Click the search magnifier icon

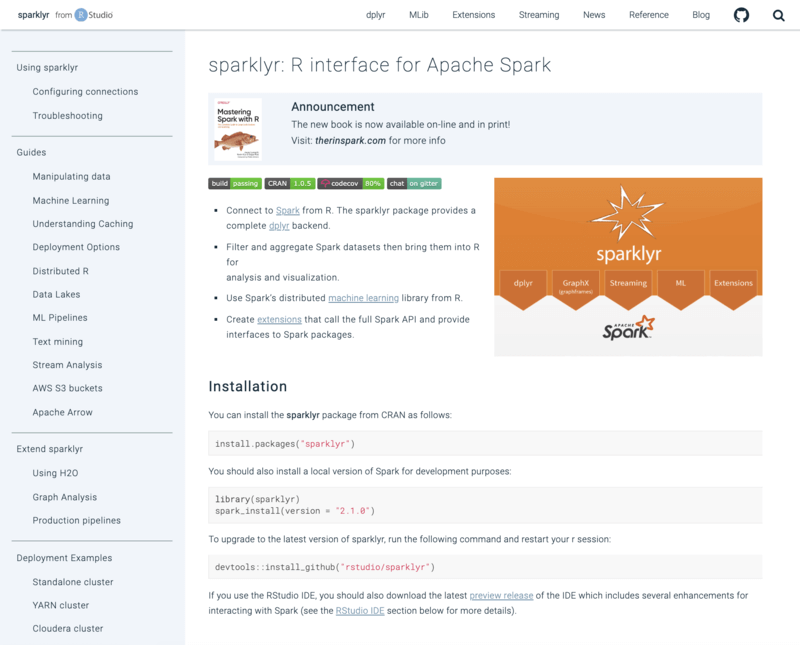click(779, 15)
